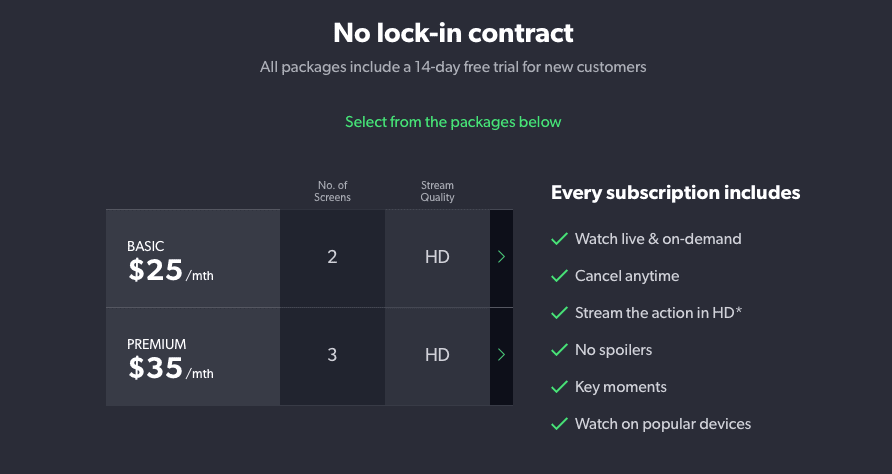Click the Premium plan HD stream quality cell

[437, 357]
